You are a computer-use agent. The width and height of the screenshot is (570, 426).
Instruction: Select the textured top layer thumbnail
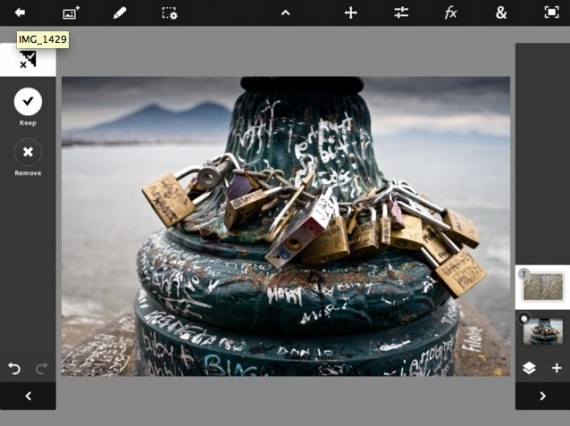click(543, 287)
